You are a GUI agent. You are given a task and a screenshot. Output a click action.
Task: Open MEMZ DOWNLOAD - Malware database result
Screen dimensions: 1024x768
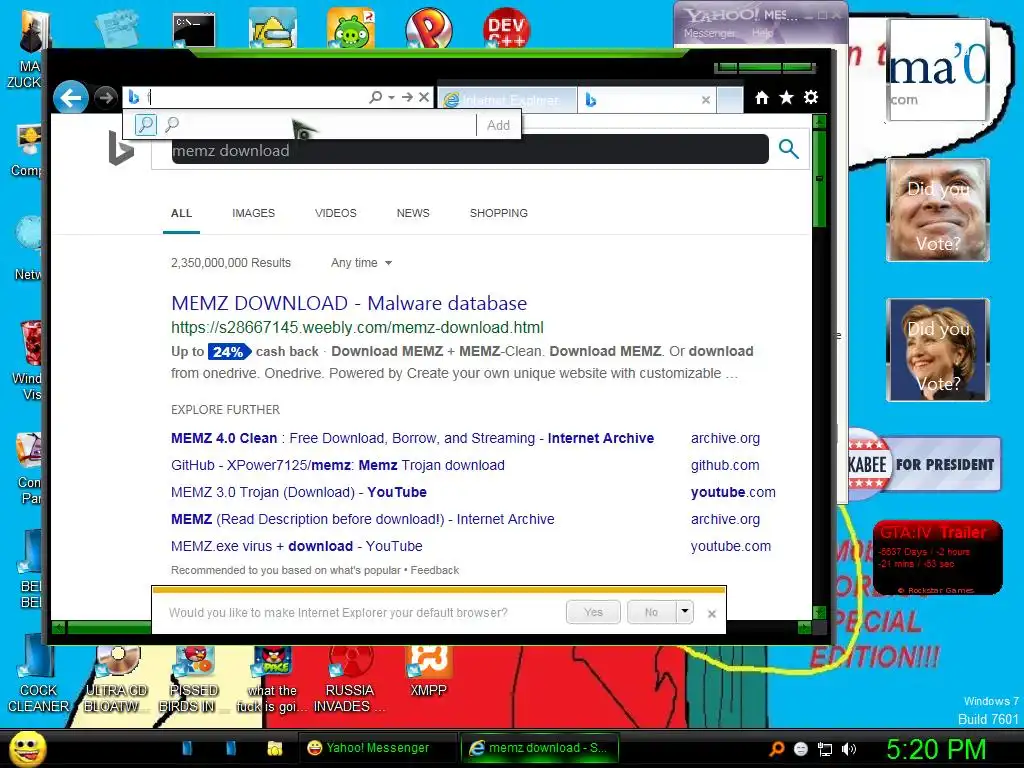pos(349,303)
